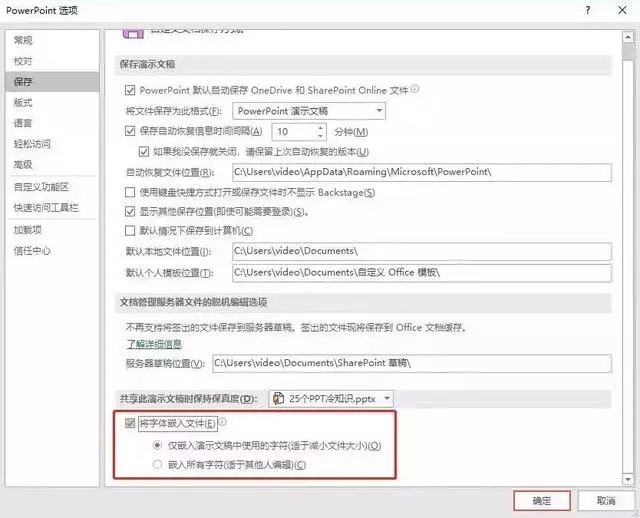Click the scrollbar down arrow

coord(628,479)
